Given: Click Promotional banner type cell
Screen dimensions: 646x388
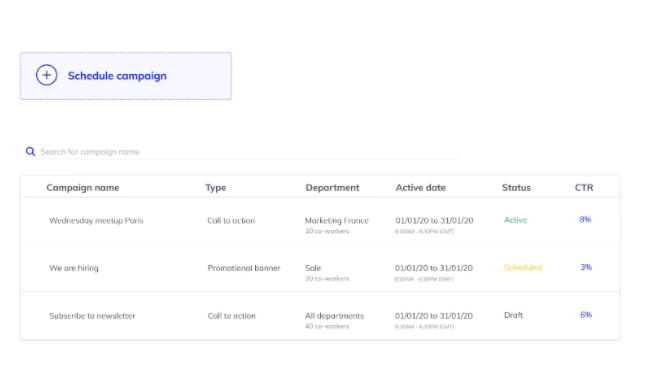Looking at the screenshot, I should click(244, 268).
